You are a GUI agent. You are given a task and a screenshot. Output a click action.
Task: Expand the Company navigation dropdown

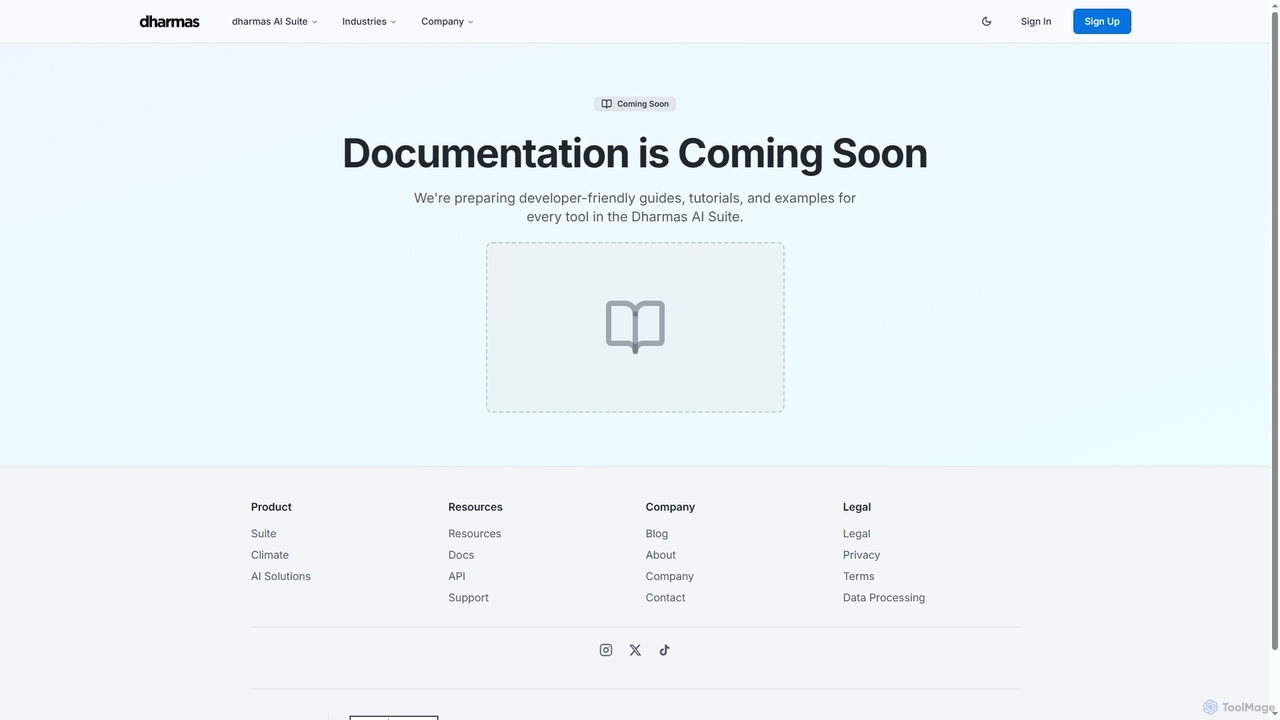447,21
